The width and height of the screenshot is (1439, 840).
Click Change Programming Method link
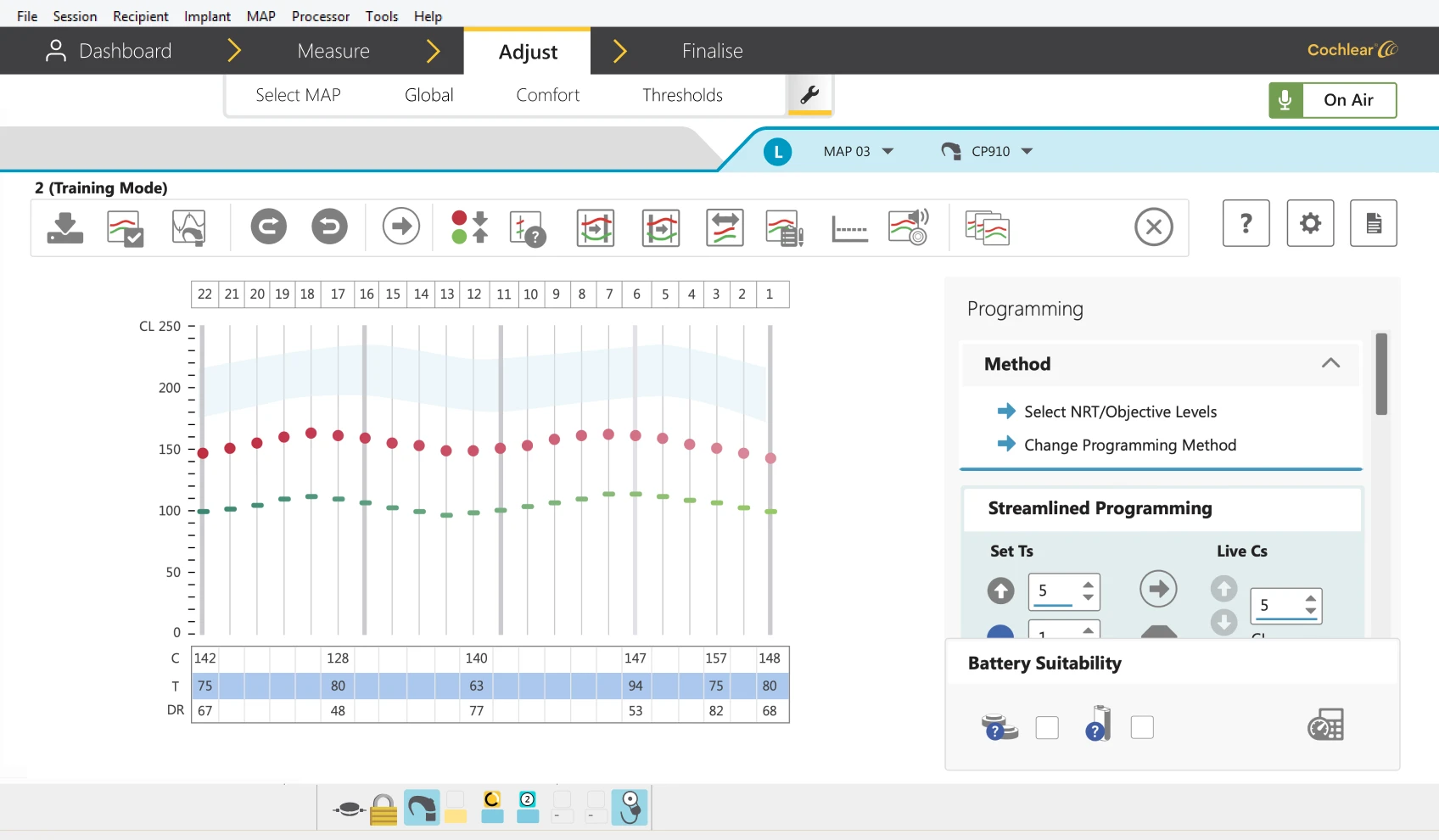(1129, 445)
